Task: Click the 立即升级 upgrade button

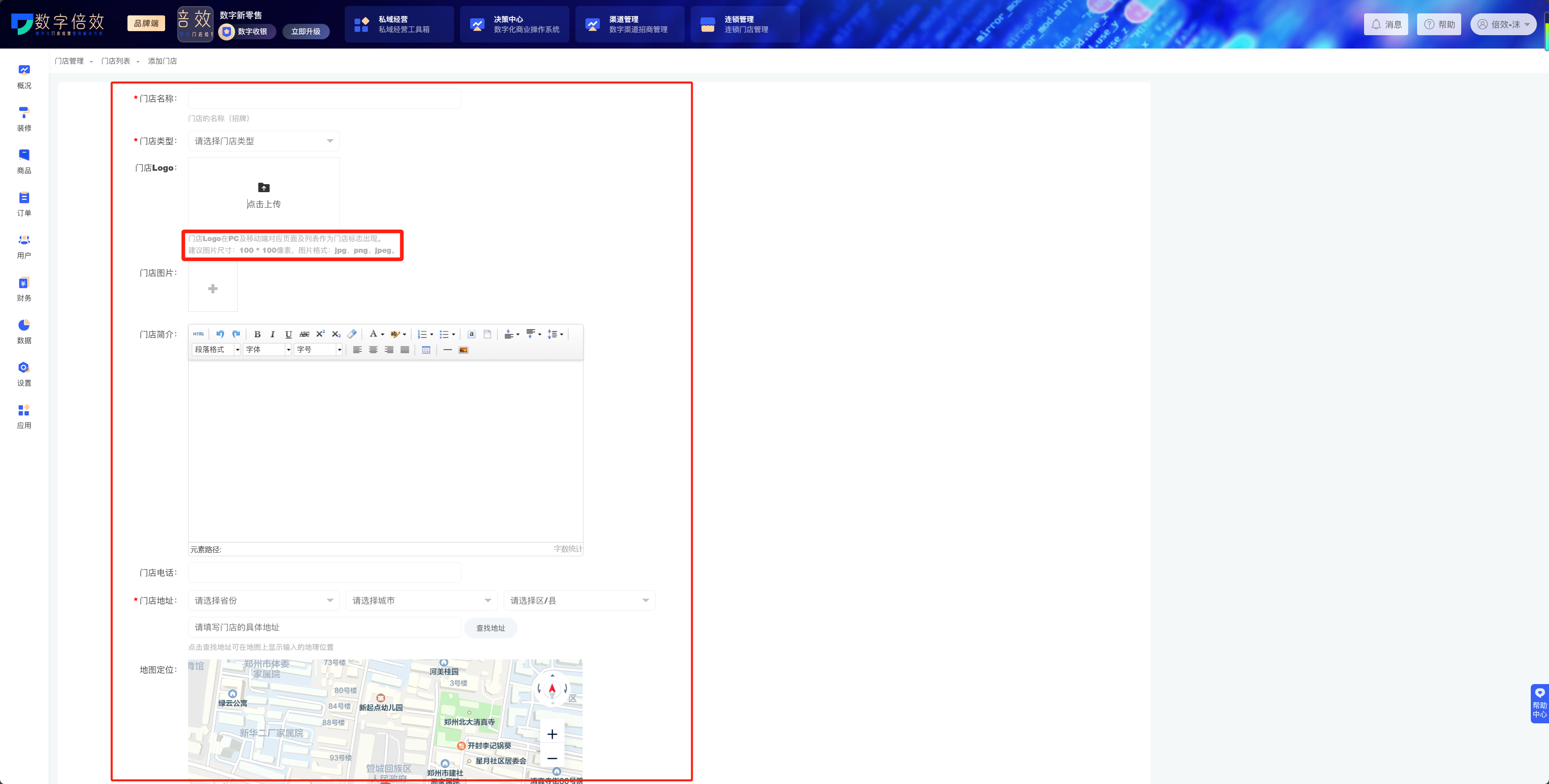Action: [x=306, y=31]
